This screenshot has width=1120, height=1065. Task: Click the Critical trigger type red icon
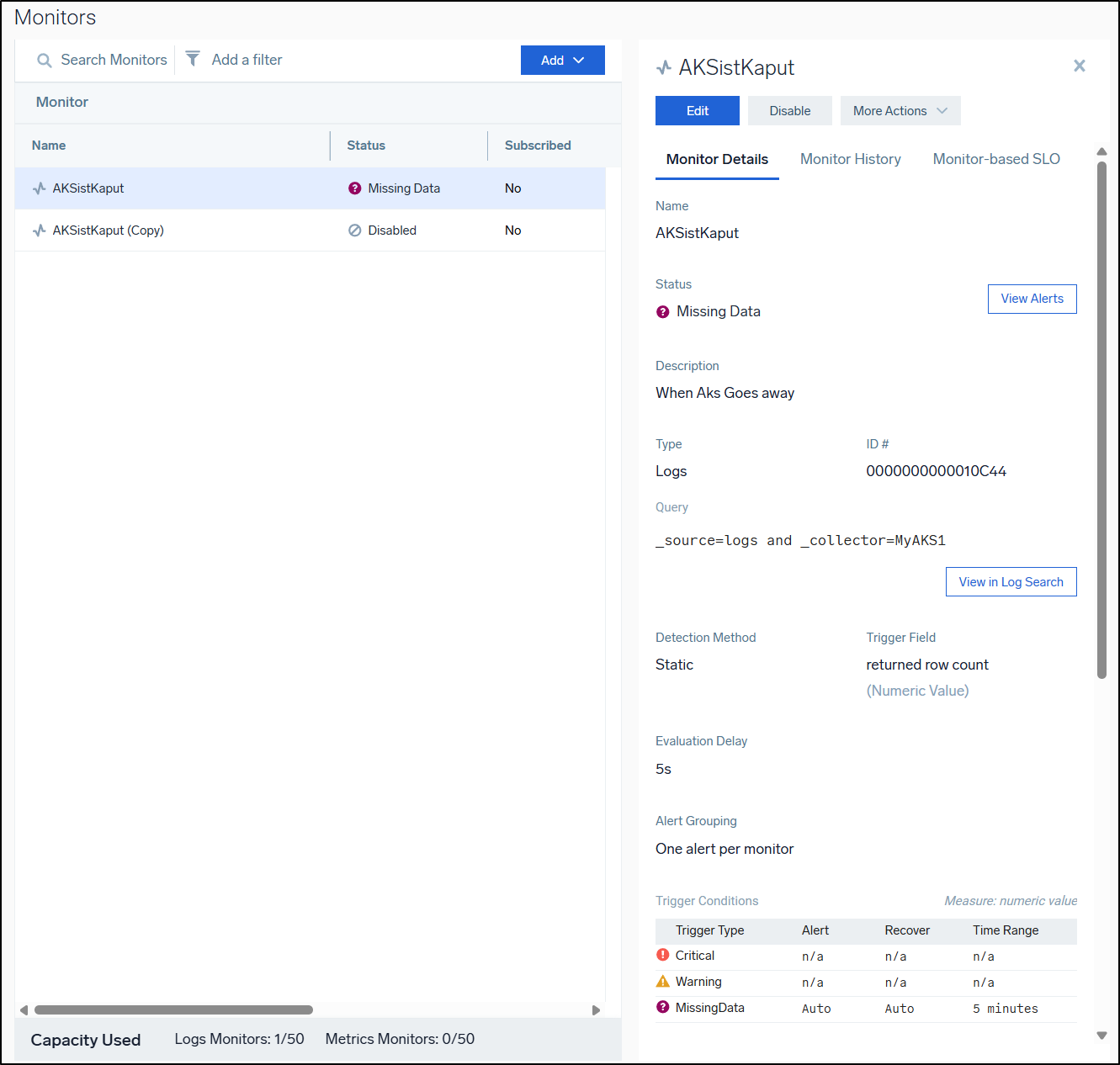click(663, 955)
